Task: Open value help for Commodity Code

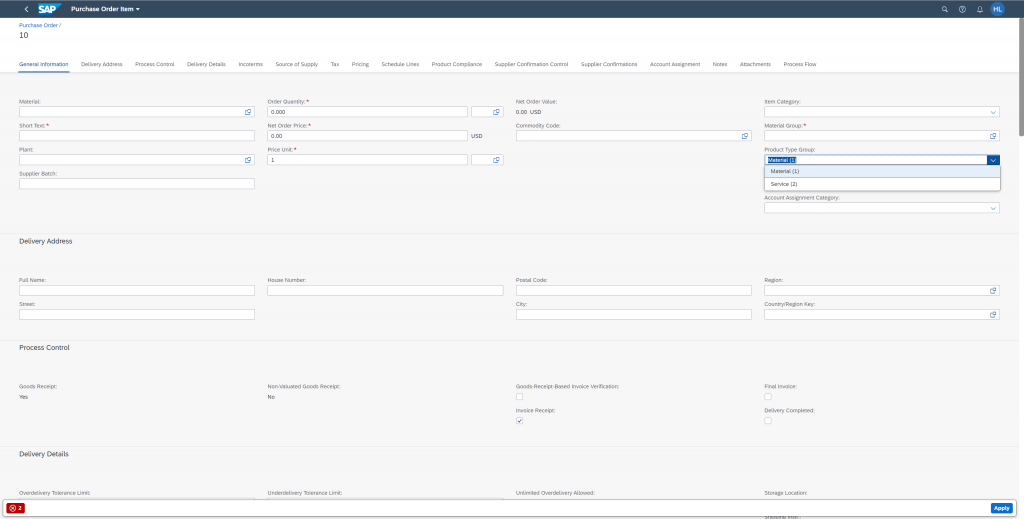Action: click(x=744, y=136)
